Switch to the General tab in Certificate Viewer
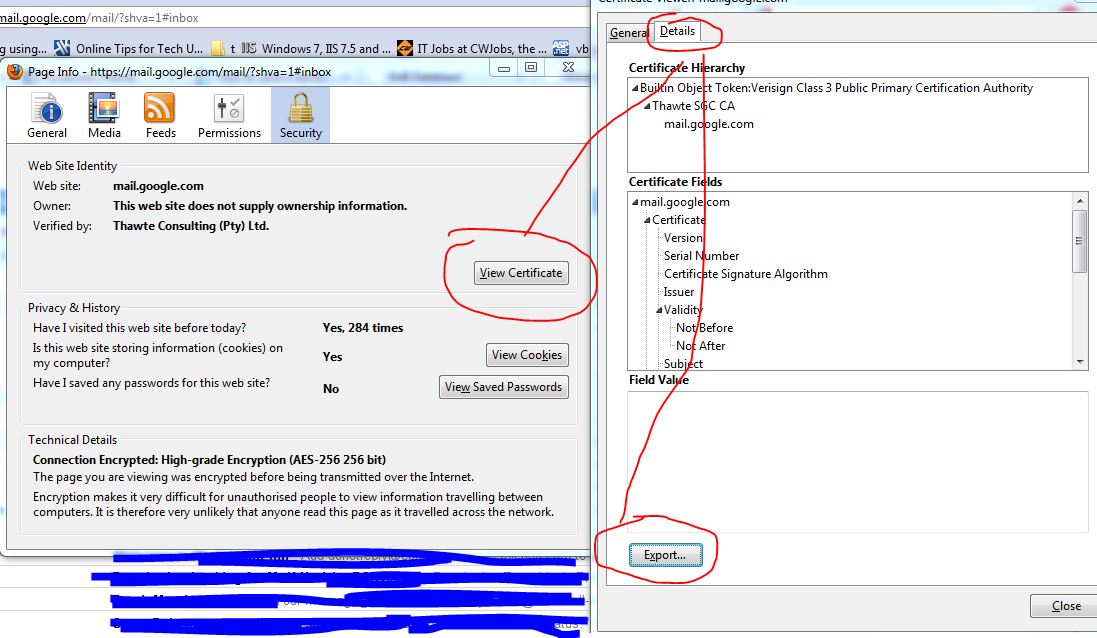The image size is (1097, 638). [x=629, y=32]
